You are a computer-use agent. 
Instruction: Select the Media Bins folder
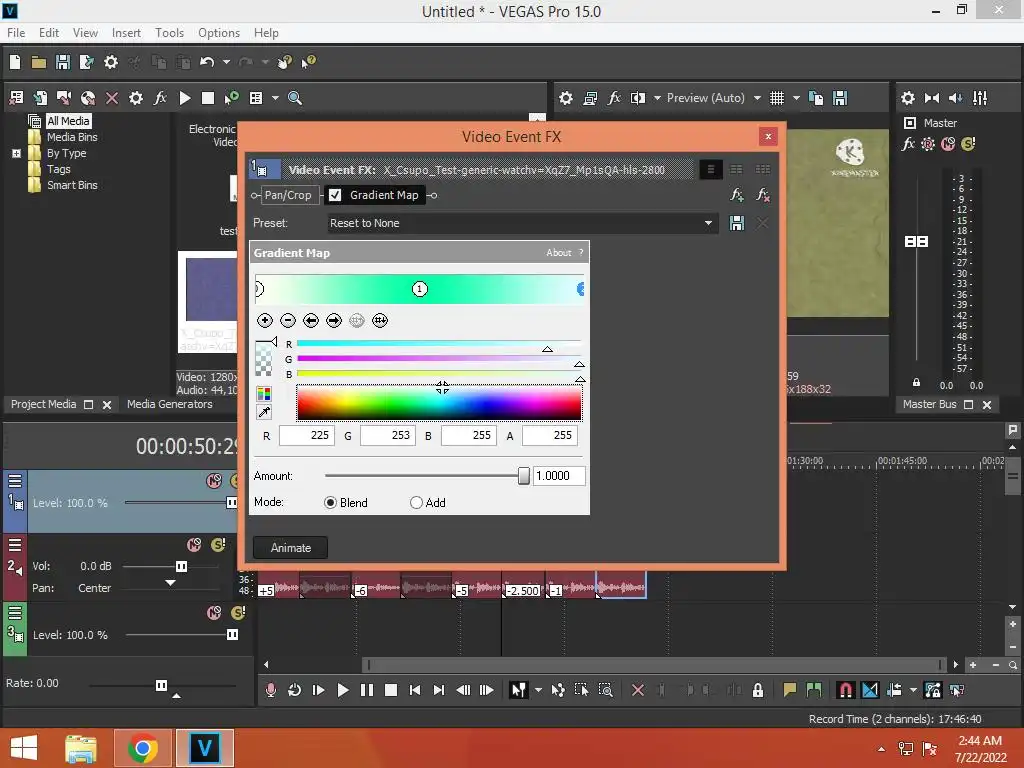pos(72,137)
